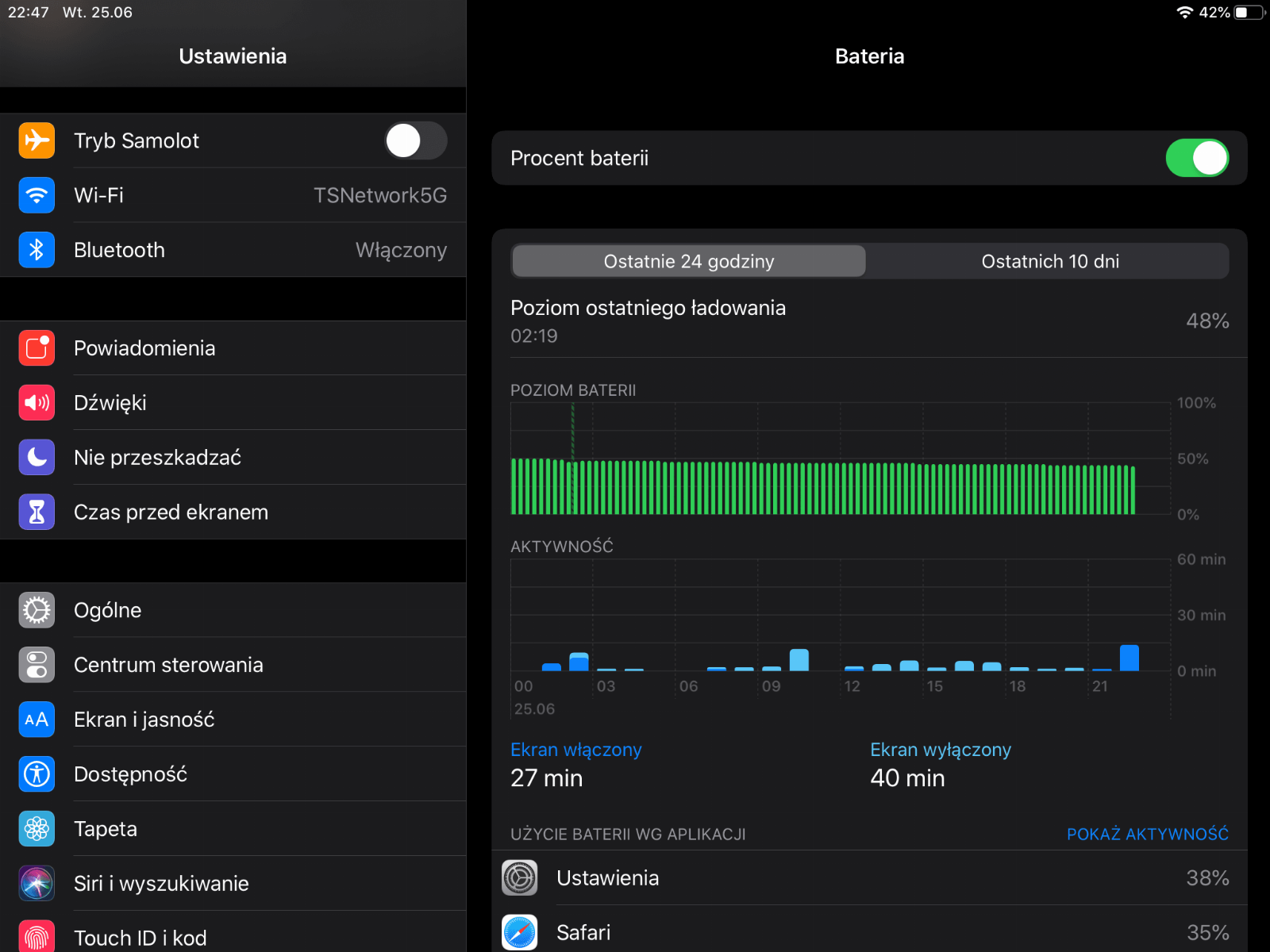This screenshot has height=952, width=1270.
Task: Switch to Ostatnich 10 dni tab
Action: (1049, 262)
